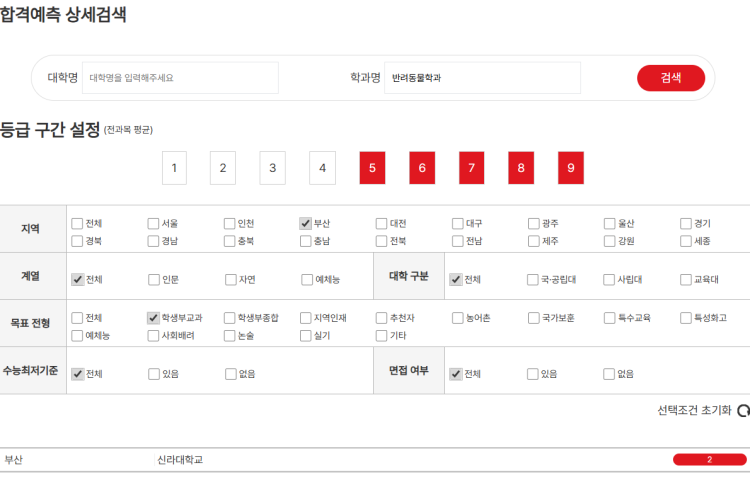Click the red 검색 search button
Image resolution: width=750 pixels, height=480 pixels.
click(671, 78)
